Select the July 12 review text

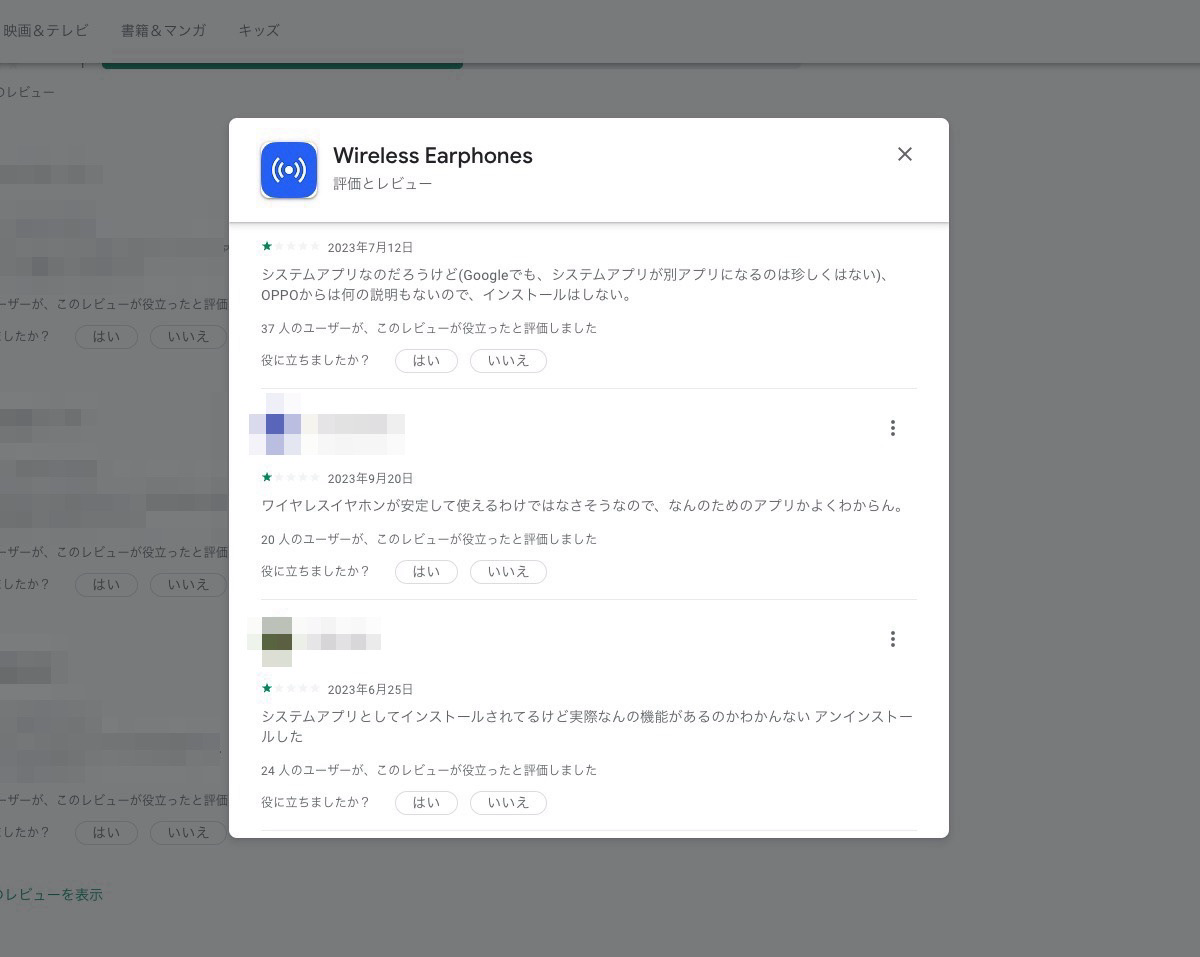[585, 285]
